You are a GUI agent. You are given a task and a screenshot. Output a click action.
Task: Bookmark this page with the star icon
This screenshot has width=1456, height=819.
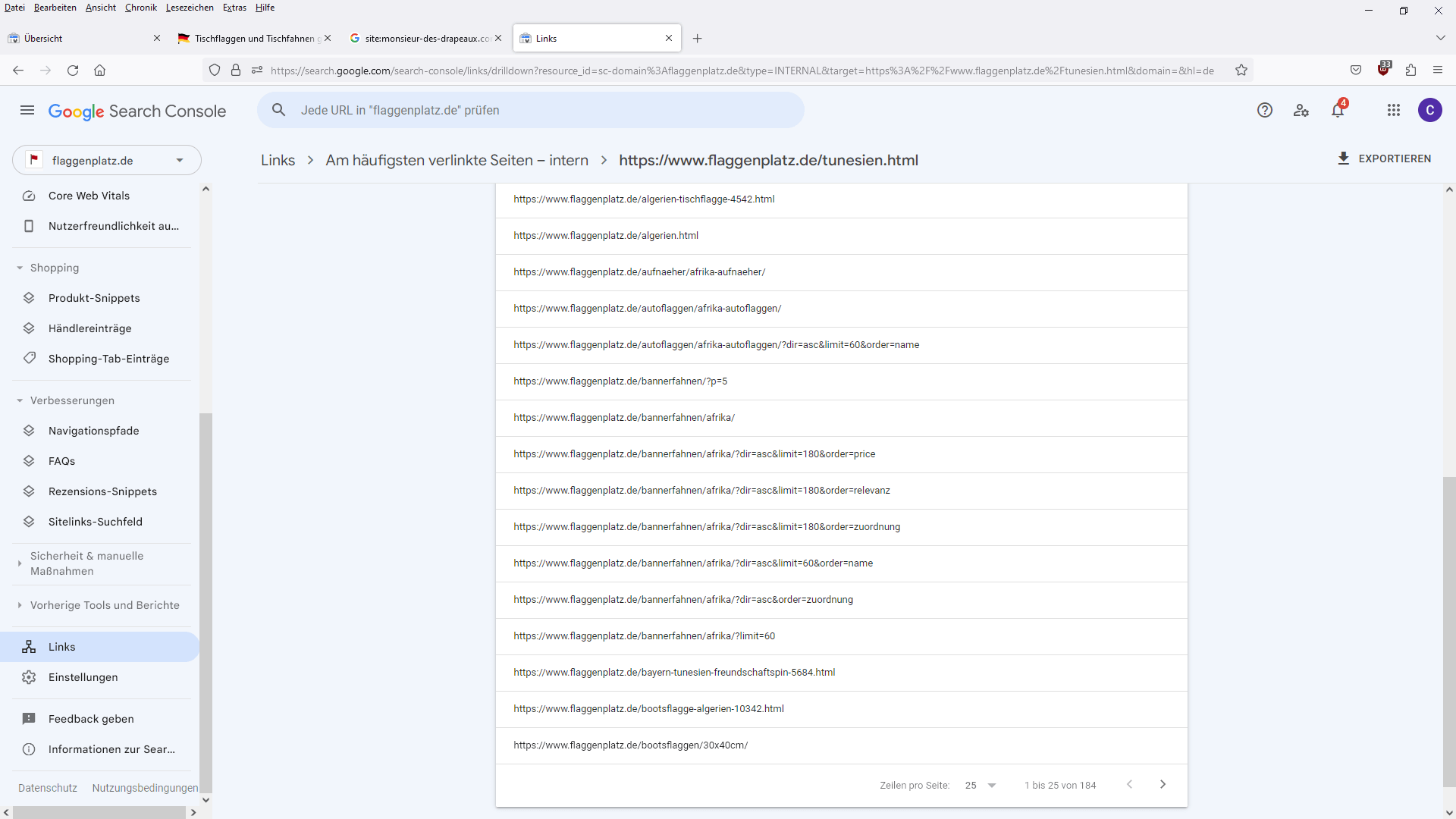point(1241,71)
